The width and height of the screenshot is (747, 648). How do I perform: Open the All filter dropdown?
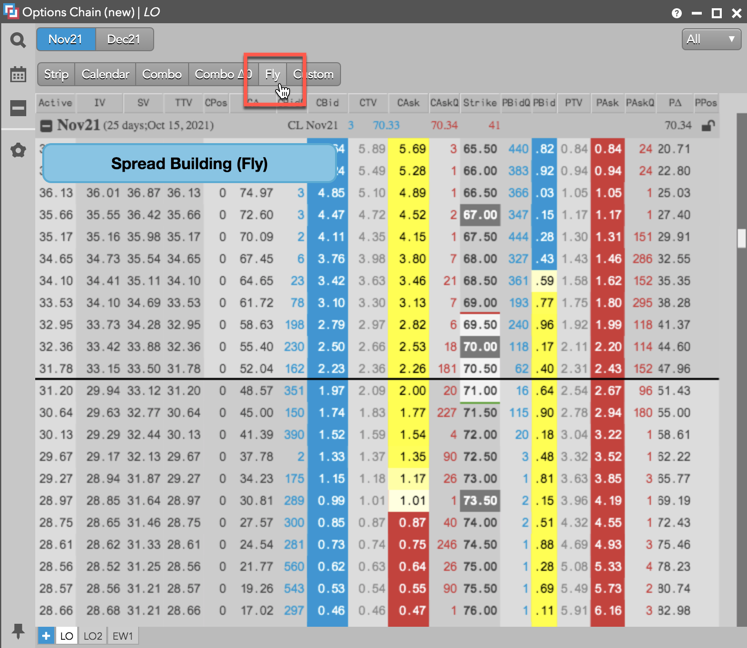[710, 39]
